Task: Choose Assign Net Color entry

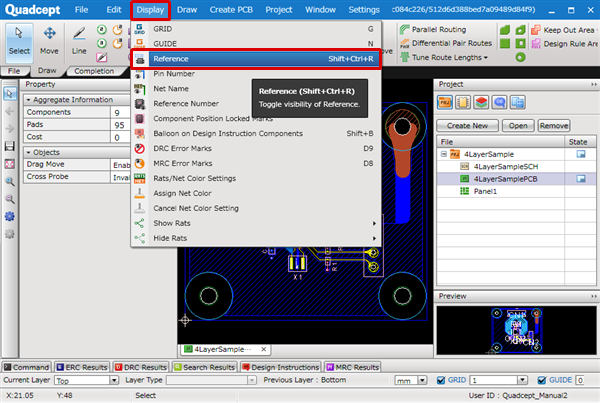Action: [x=256, y=193]
